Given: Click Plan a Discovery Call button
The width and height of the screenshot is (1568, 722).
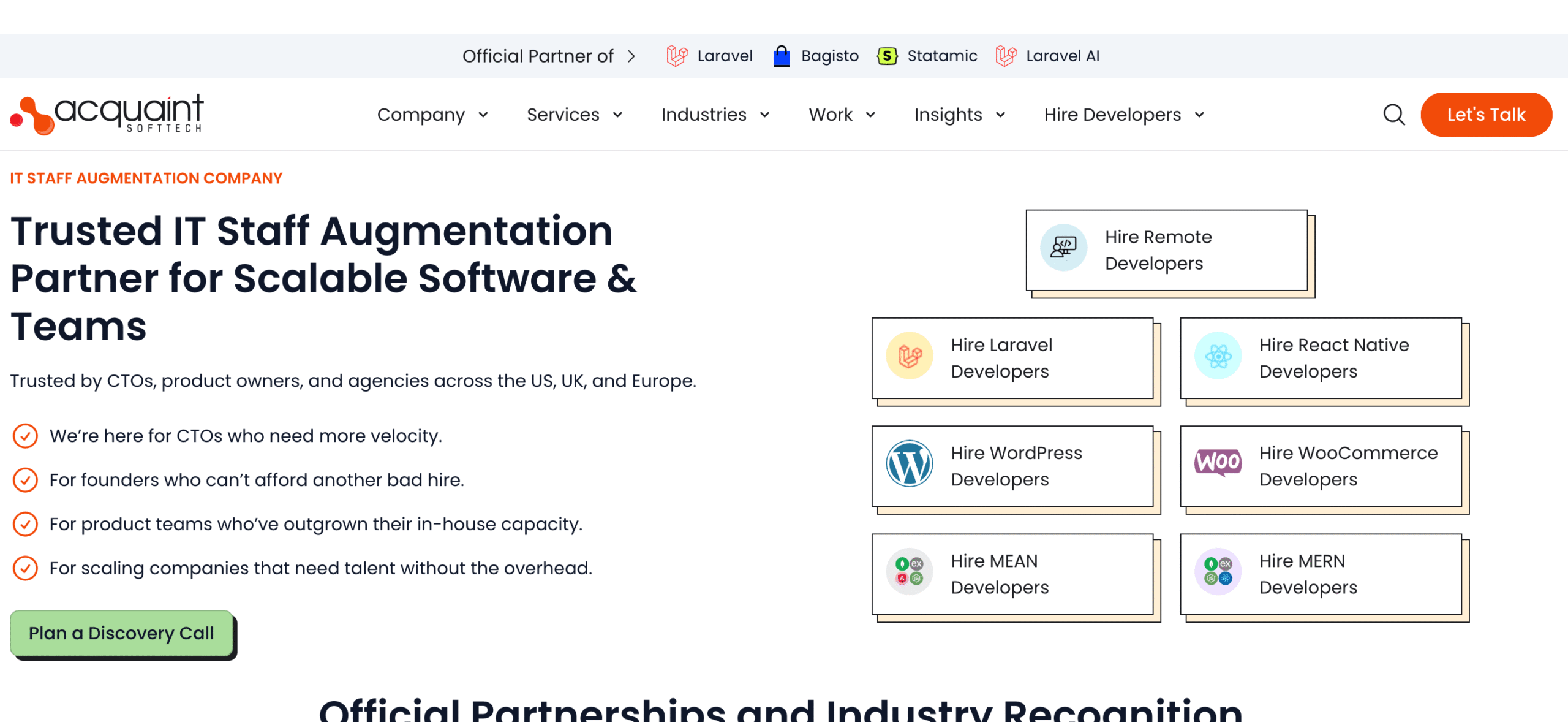Looking at the screenshot, I should (121, 633).
